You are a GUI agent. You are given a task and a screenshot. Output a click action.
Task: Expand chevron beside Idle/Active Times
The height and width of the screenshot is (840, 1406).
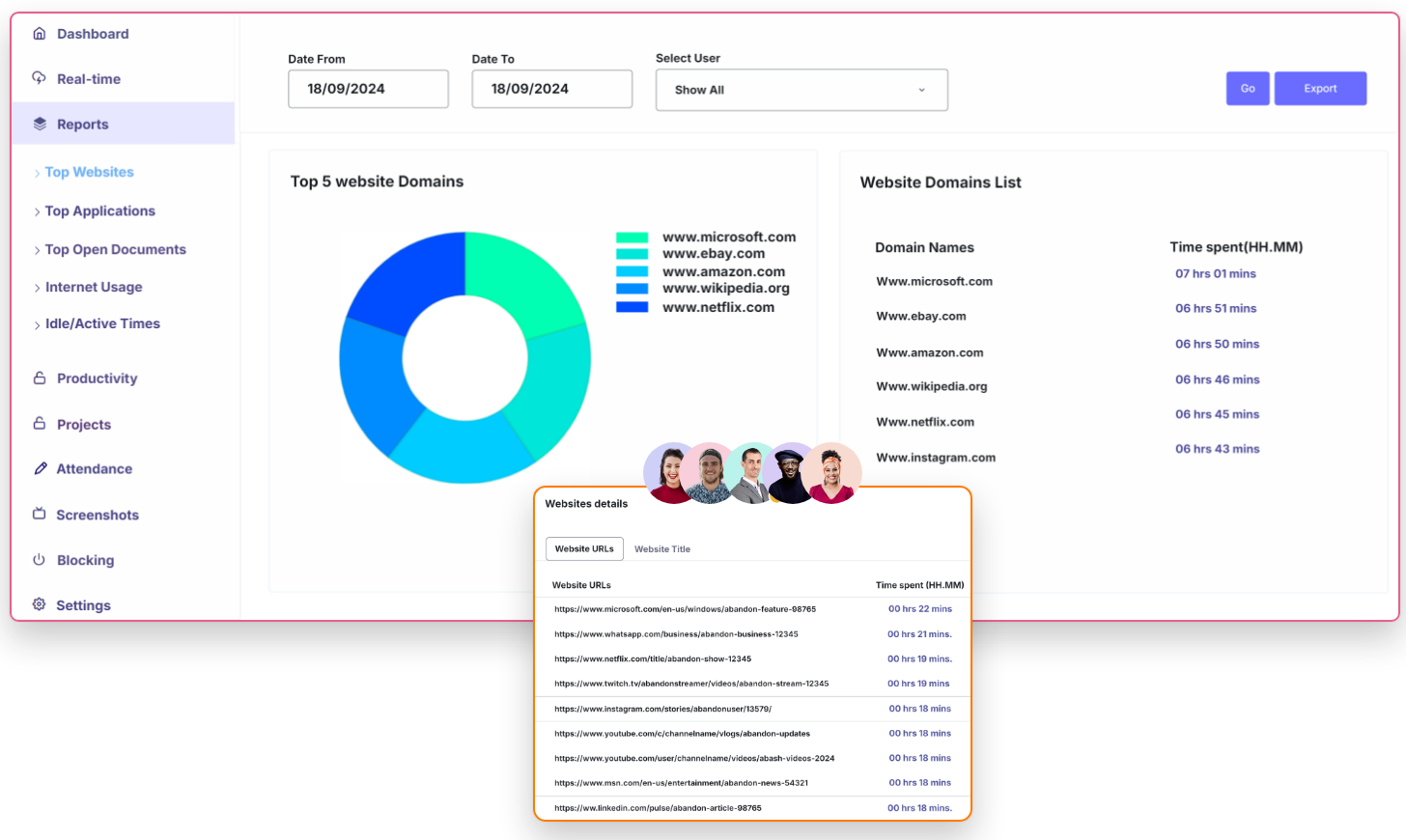point(37,325)
